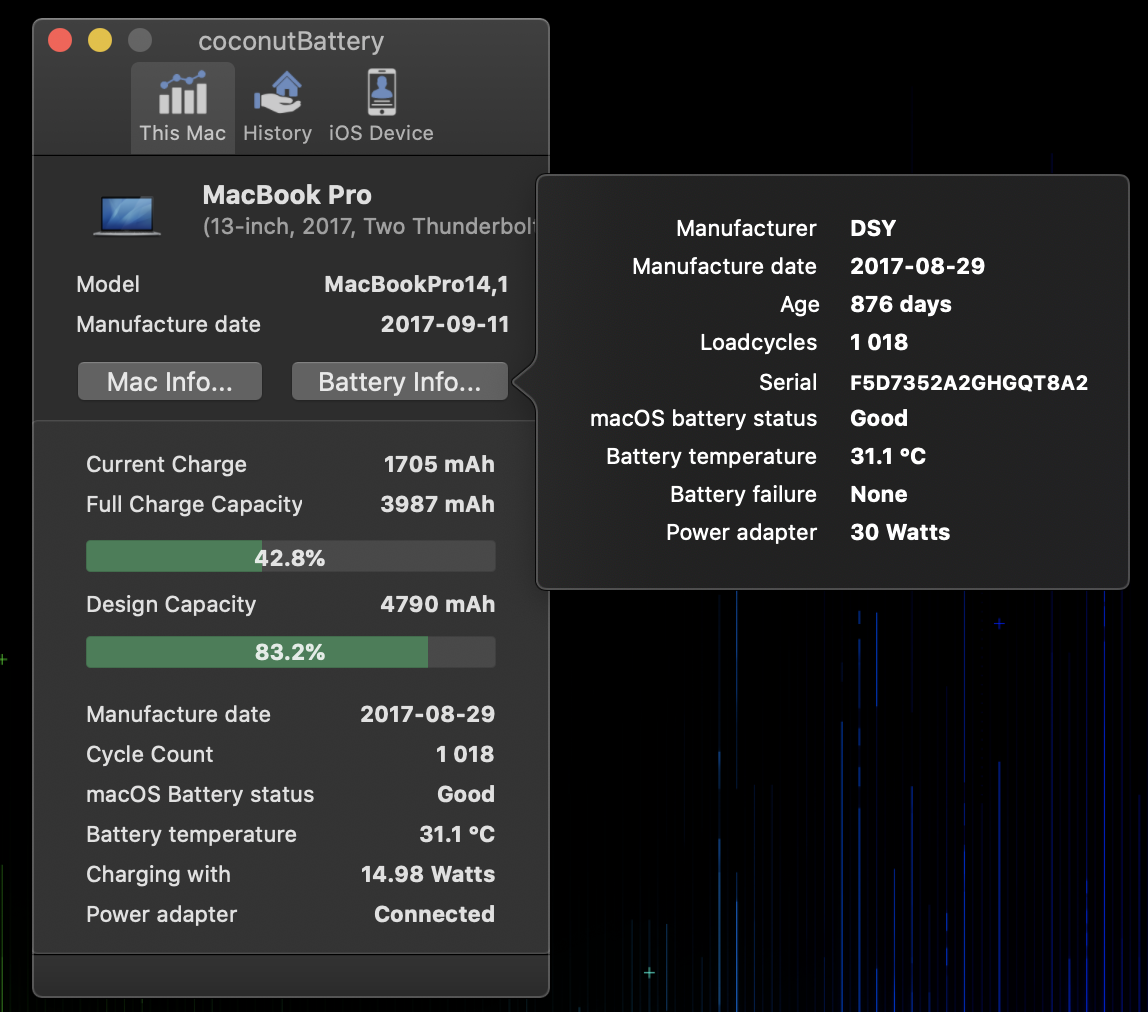Click the Manufacture date label in popover
This screenshot has height=1012, width=1148.
coord(725,266)
